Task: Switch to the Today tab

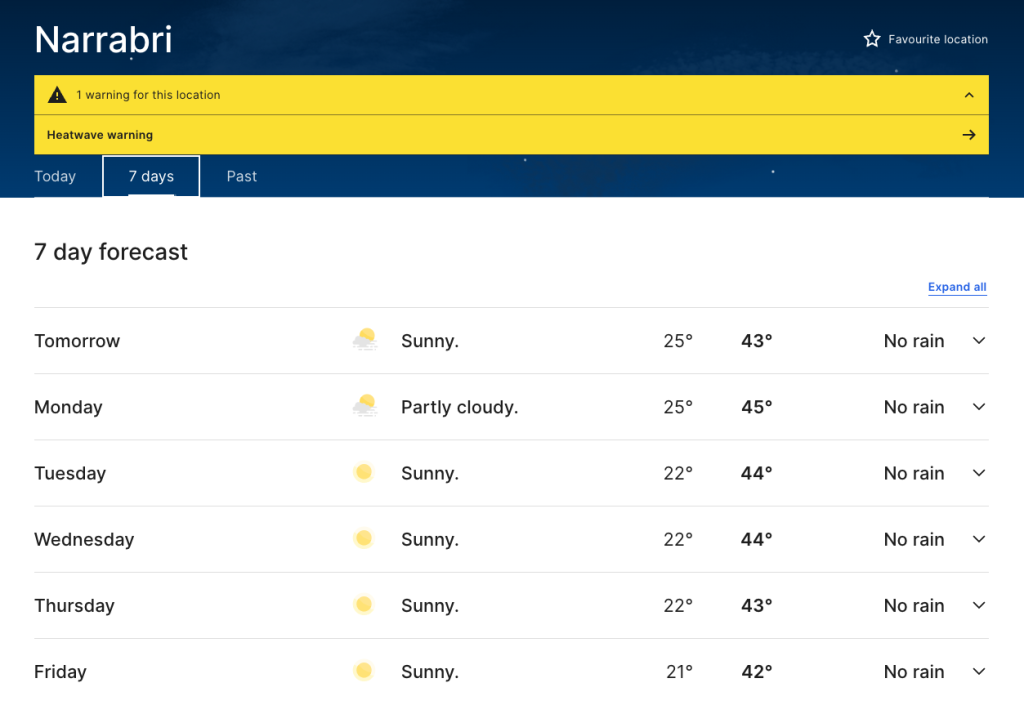Action: coord(55,177)
